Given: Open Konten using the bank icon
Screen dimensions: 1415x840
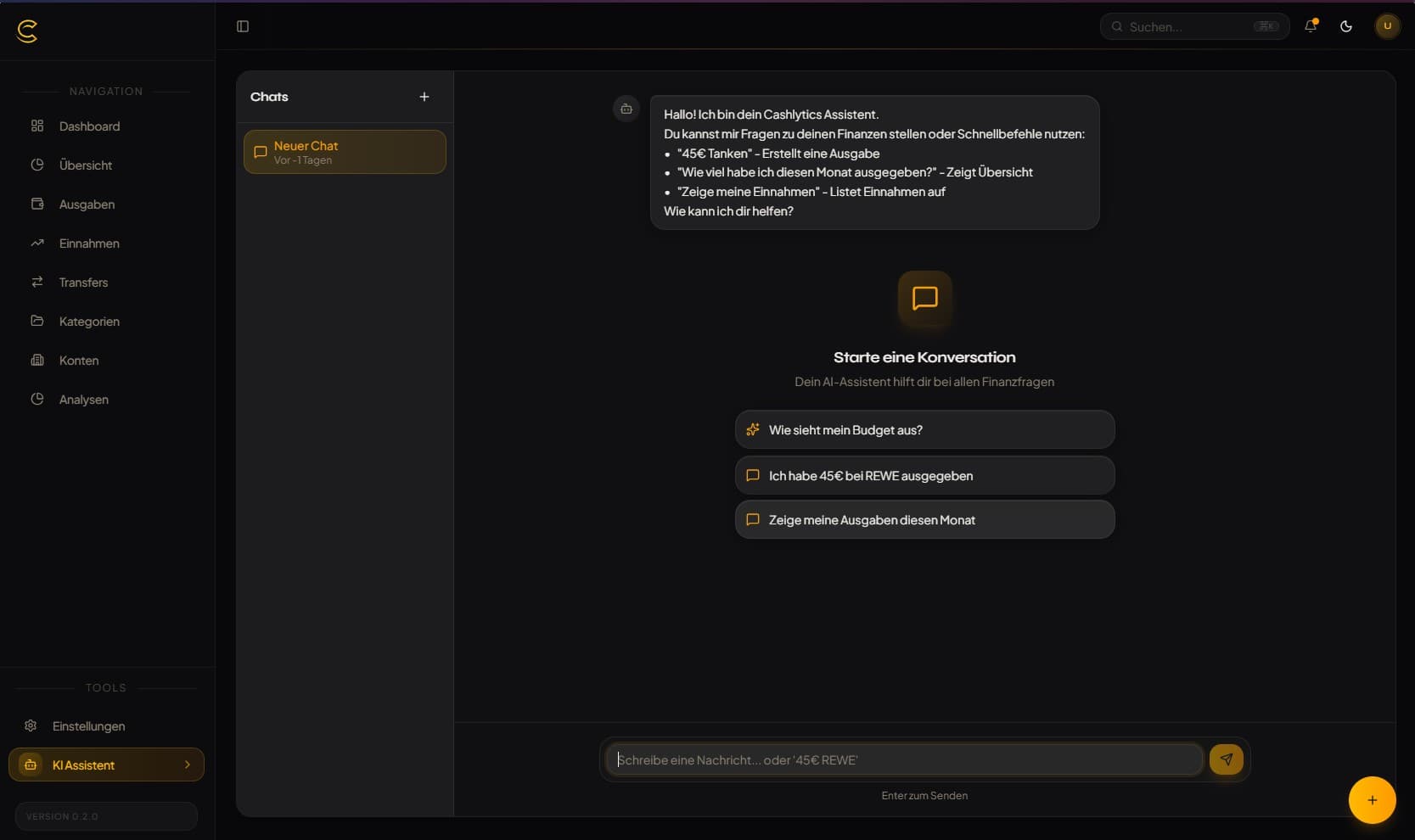Looking at the screenshot, I should [x=37, y=360].
